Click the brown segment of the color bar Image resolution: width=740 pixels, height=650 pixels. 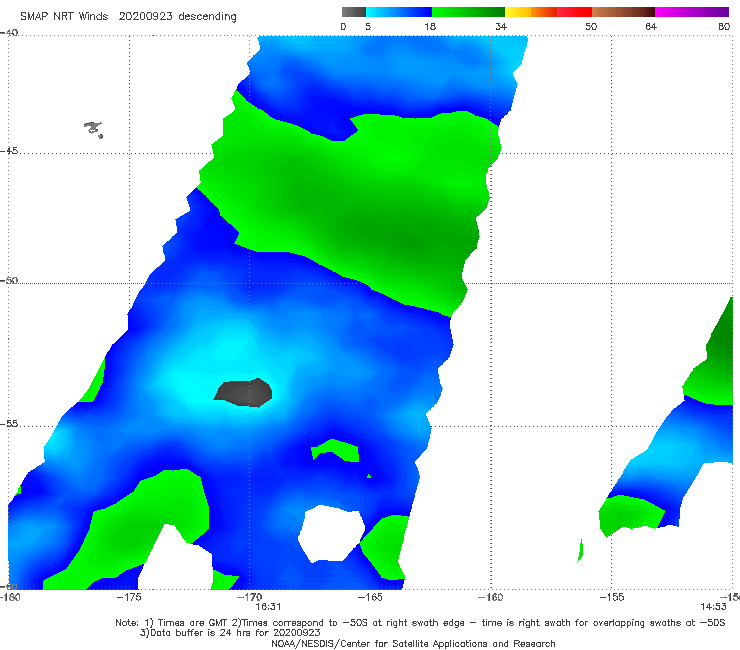[623, 12]
